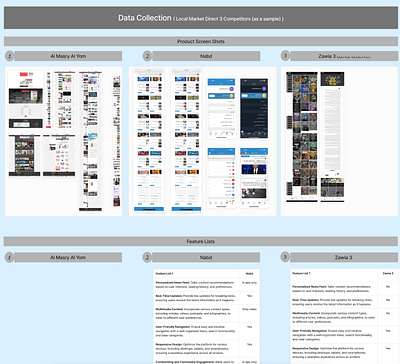Select Zawia 3's 'Yes' for Responsive Design
Viewport: 400px width, 364px height.
(x=388, y=348)
